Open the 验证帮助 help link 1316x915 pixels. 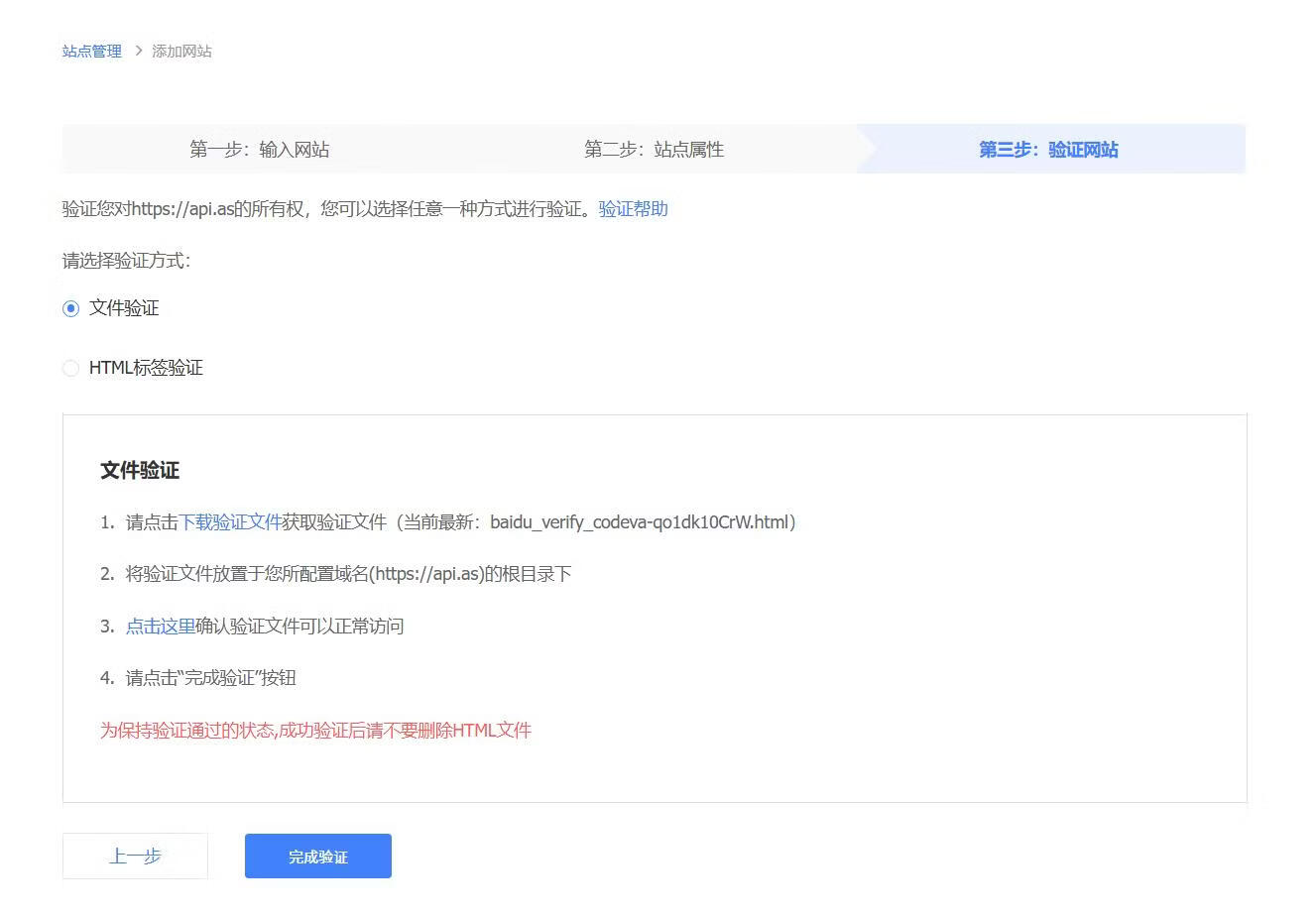(x=633, y=209)
